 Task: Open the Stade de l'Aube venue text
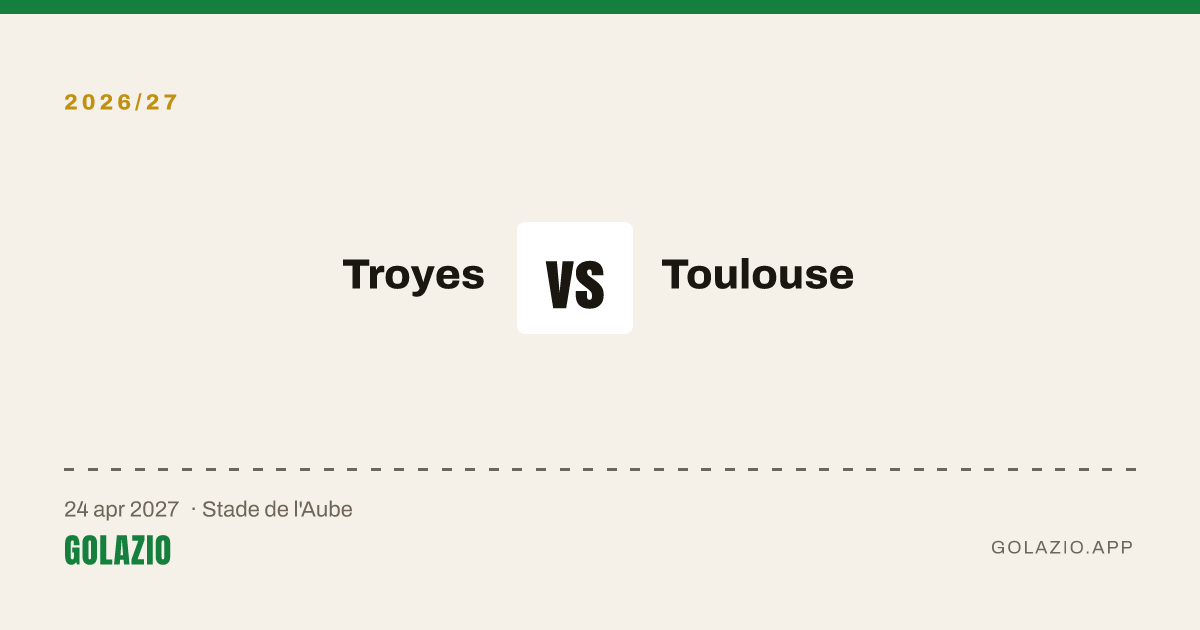click(x=277, y=509)
